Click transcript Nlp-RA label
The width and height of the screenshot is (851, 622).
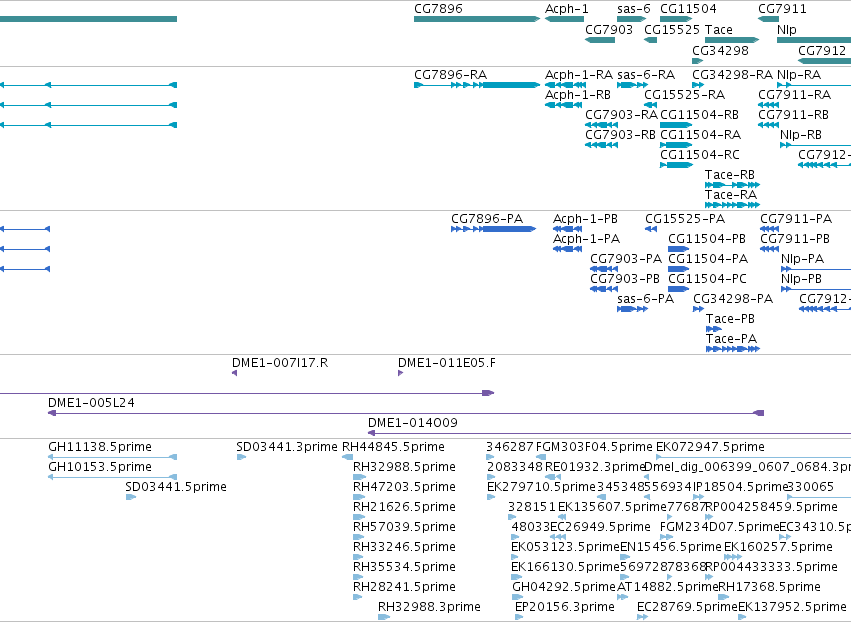click(x=799, y=74)
